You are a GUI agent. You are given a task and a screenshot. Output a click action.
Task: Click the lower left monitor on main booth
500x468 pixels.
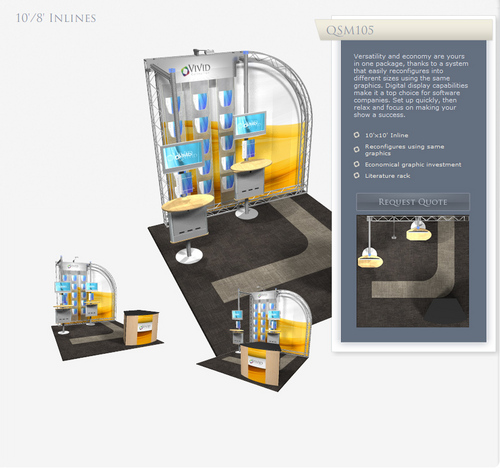pyautogui.click(x=183, y=156)
